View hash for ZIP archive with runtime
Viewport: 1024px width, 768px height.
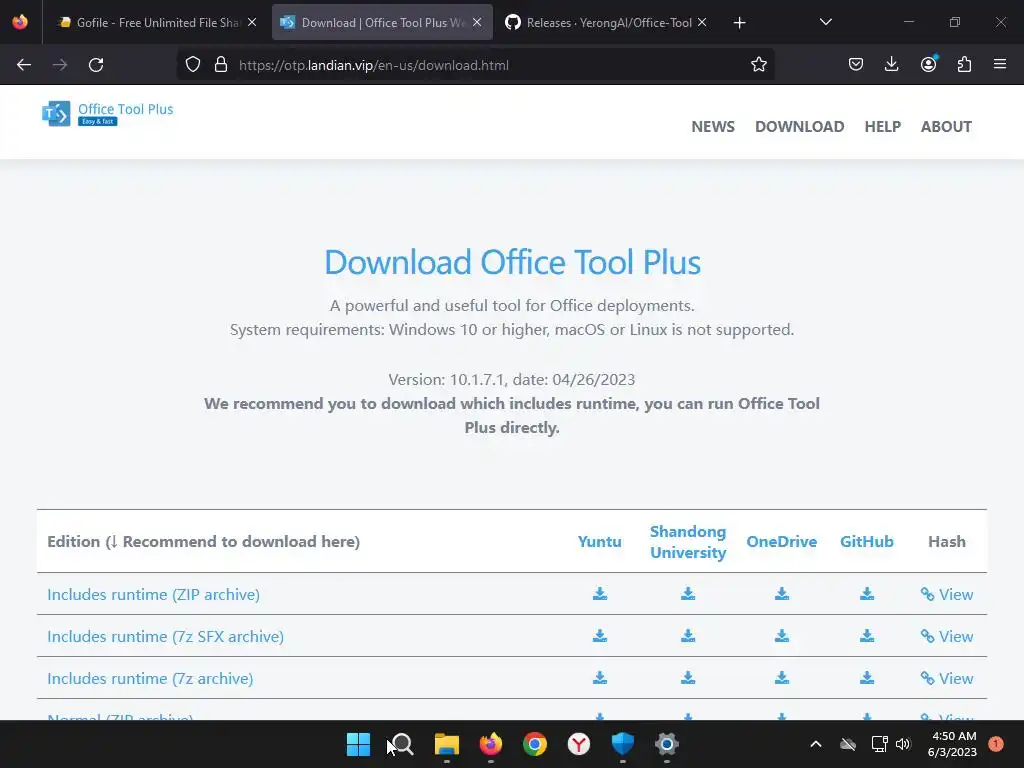[x=946, y=594]
